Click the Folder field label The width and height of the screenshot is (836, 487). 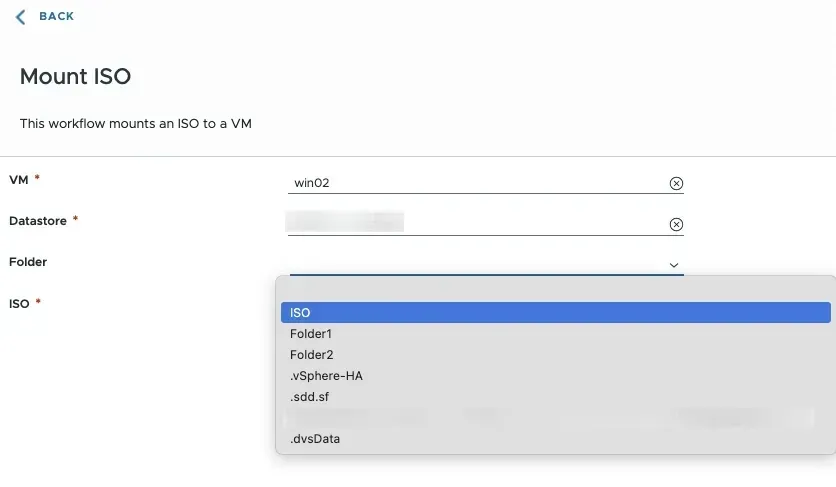[x=28, y=262]
